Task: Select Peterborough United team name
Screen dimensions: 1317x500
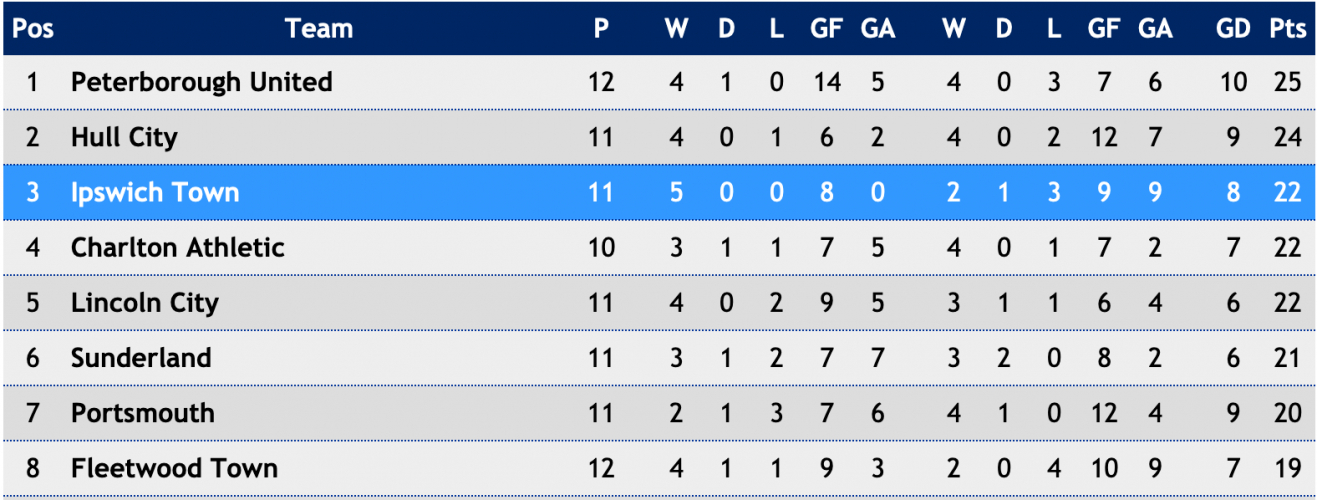Action: click(201, 82)
